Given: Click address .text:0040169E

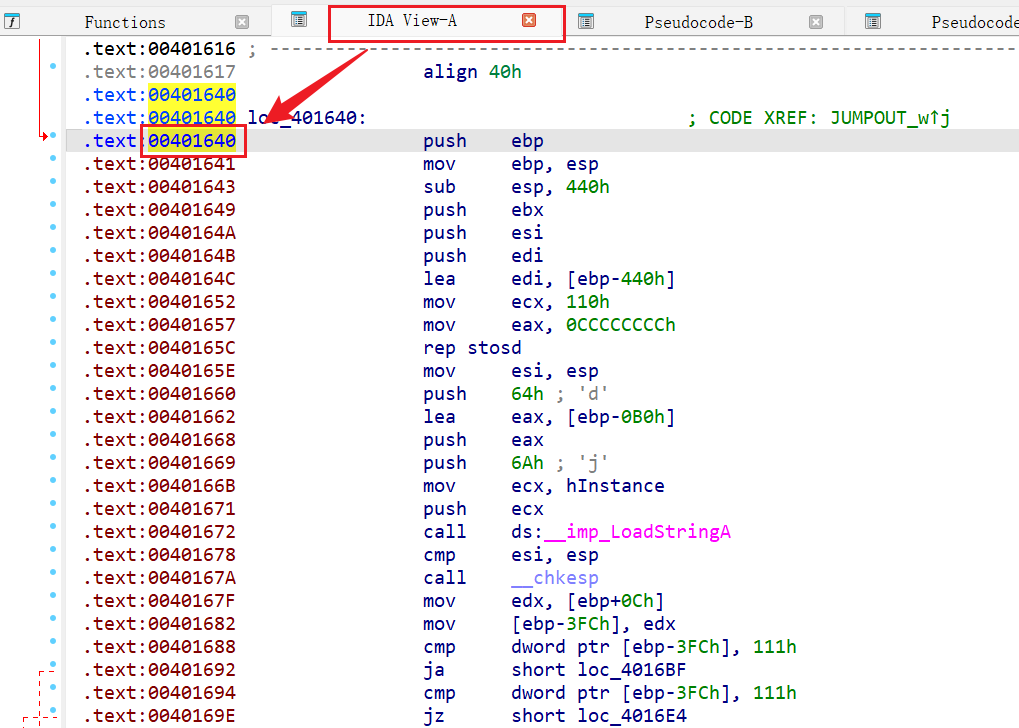Looking at the screenshot, I should (160, 716).
